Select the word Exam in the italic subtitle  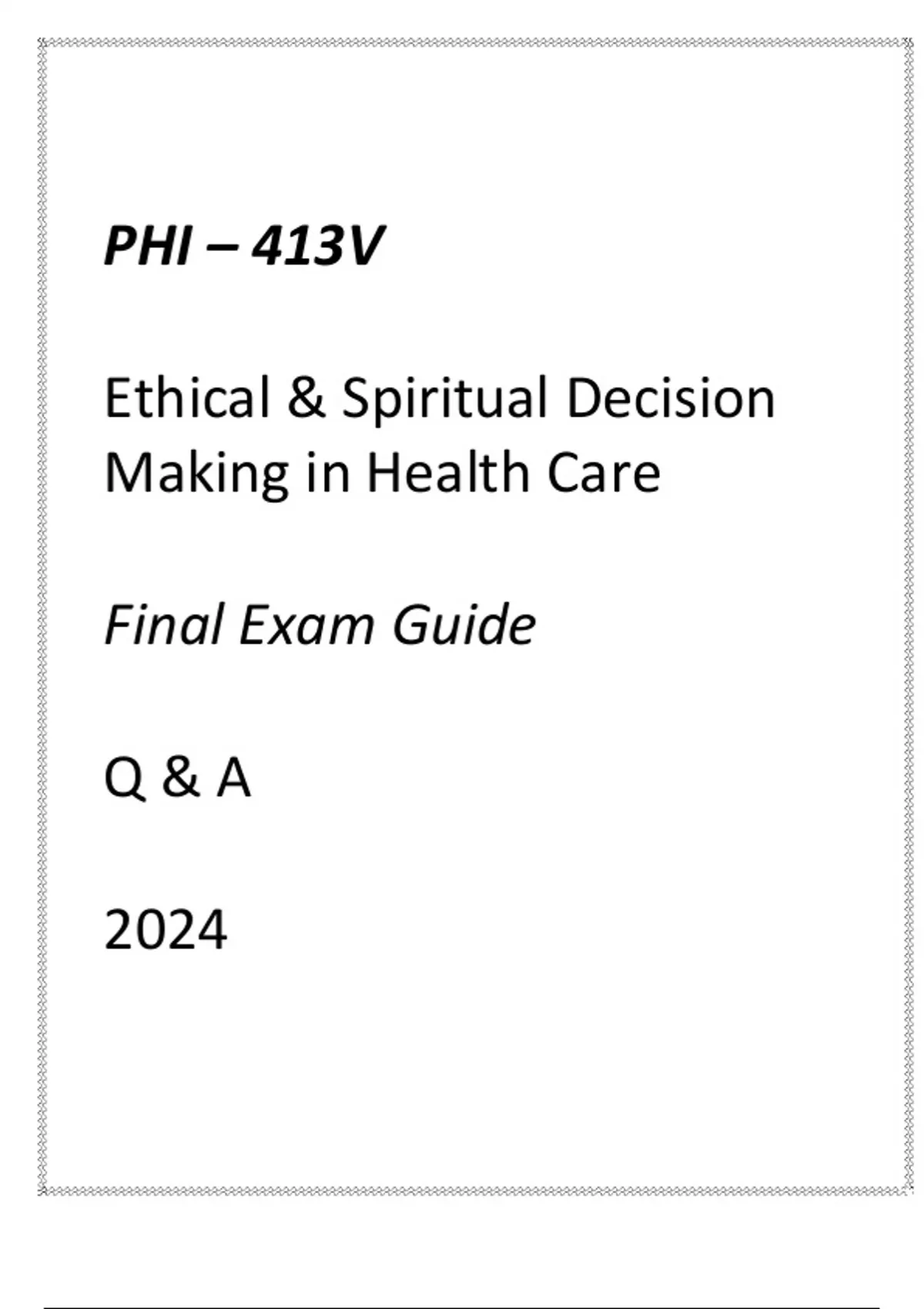pyautogui.click(x=306, y=625)
